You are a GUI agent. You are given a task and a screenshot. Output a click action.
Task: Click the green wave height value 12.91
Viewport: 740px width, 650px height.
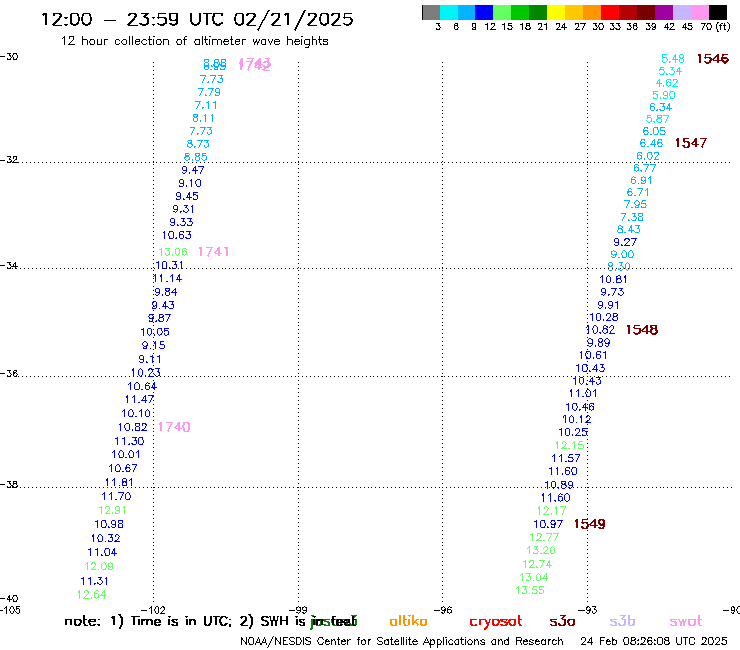(112, 510)
